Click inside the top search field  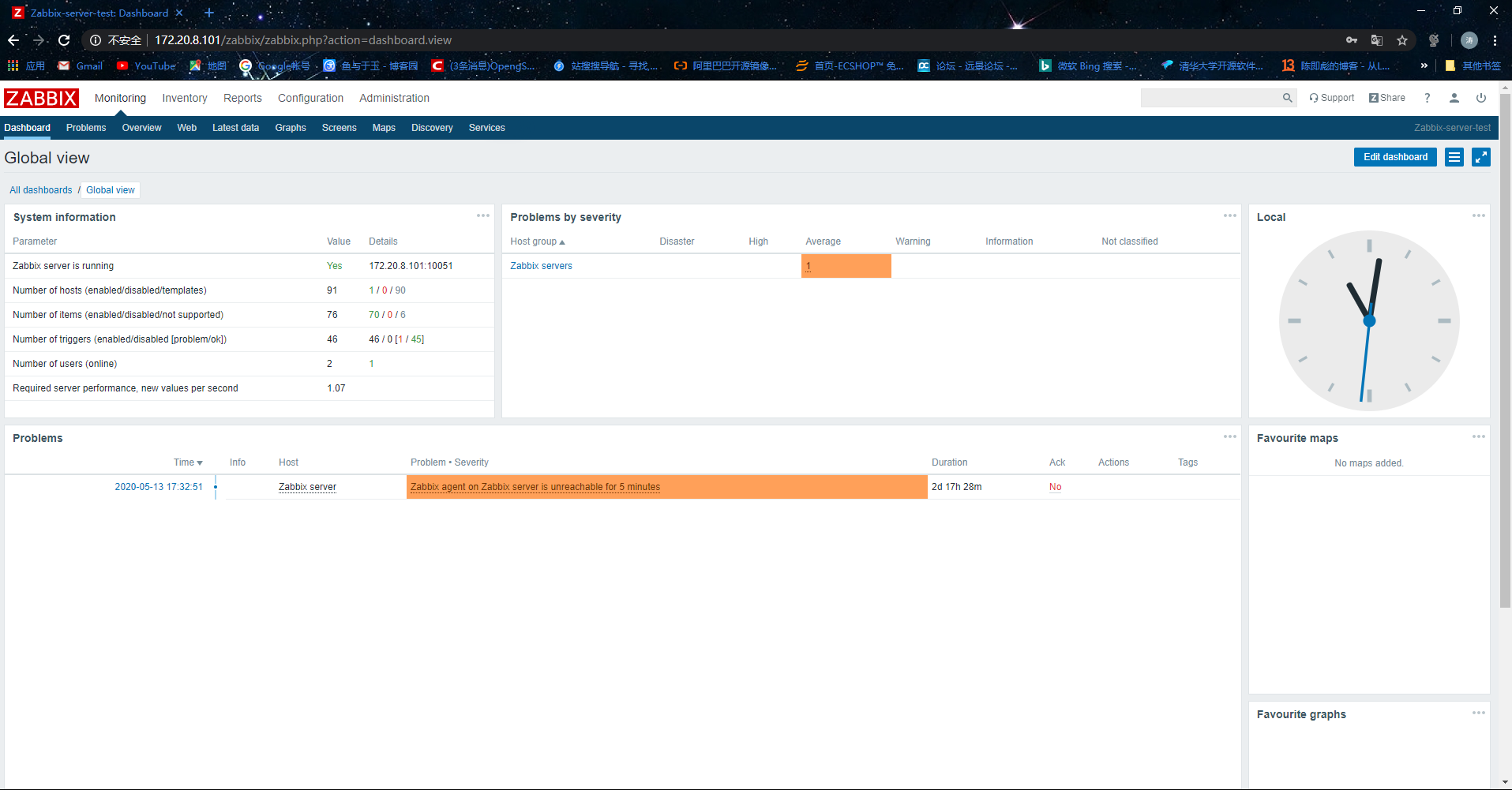click(x=1210, y=98)
